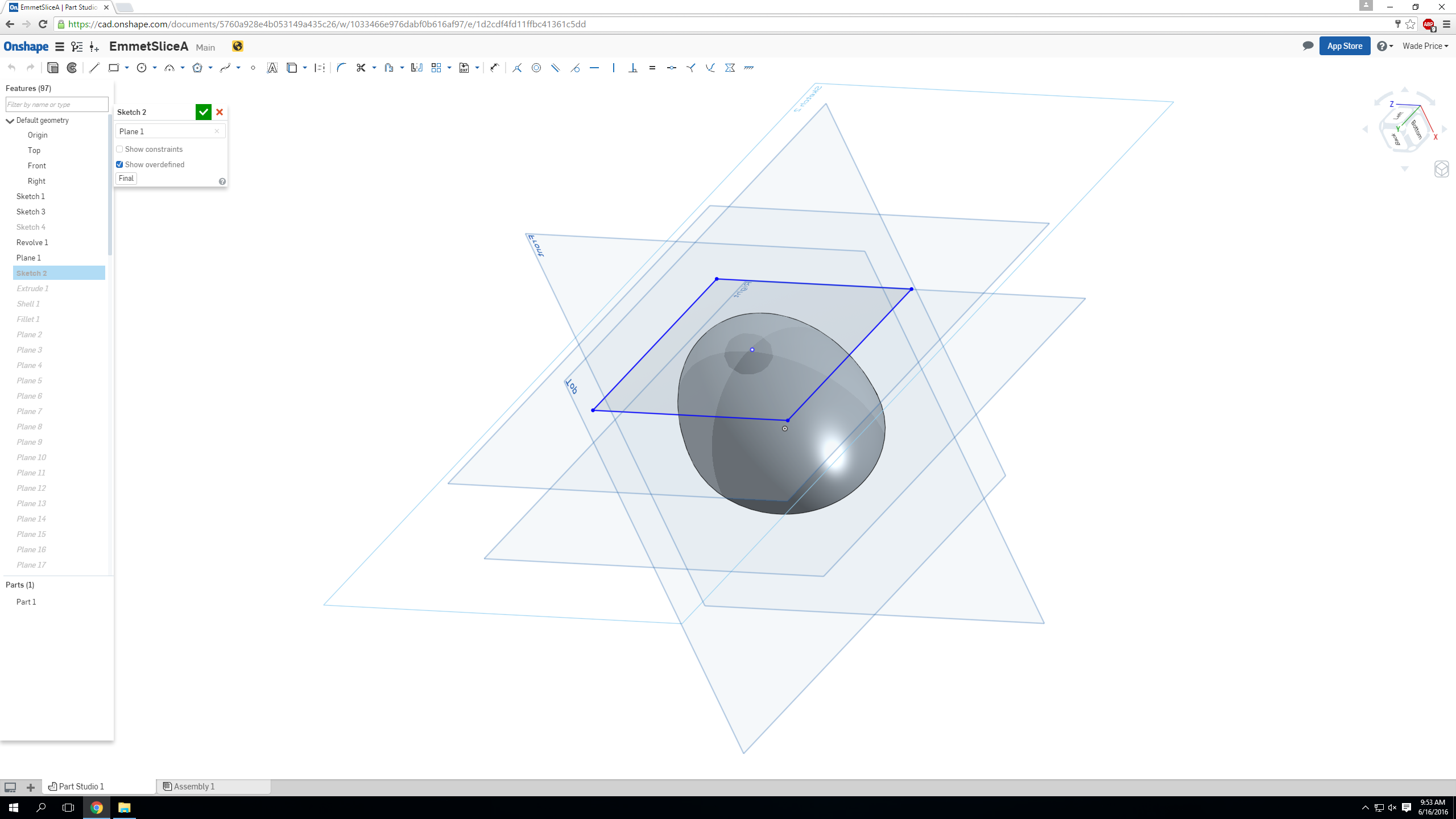Open the Onshape main hamburger menu
This screenshot has height=819, width=1456.
59,47
